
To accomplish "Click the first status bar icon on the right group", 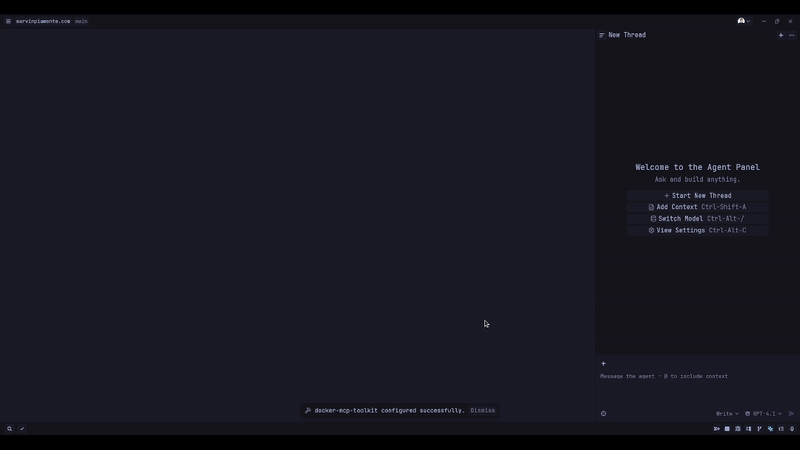I will click(716, 429).
